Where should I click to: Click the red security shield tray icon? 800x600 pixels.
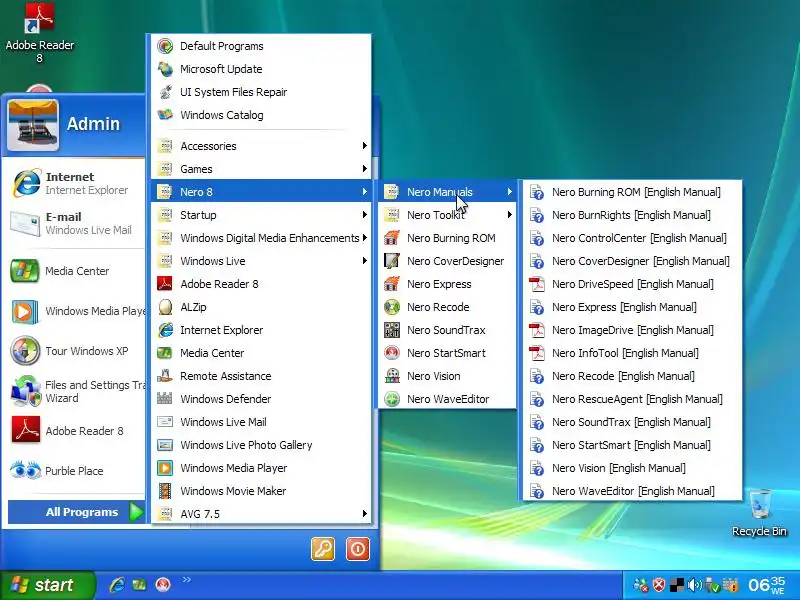[659, 585]
